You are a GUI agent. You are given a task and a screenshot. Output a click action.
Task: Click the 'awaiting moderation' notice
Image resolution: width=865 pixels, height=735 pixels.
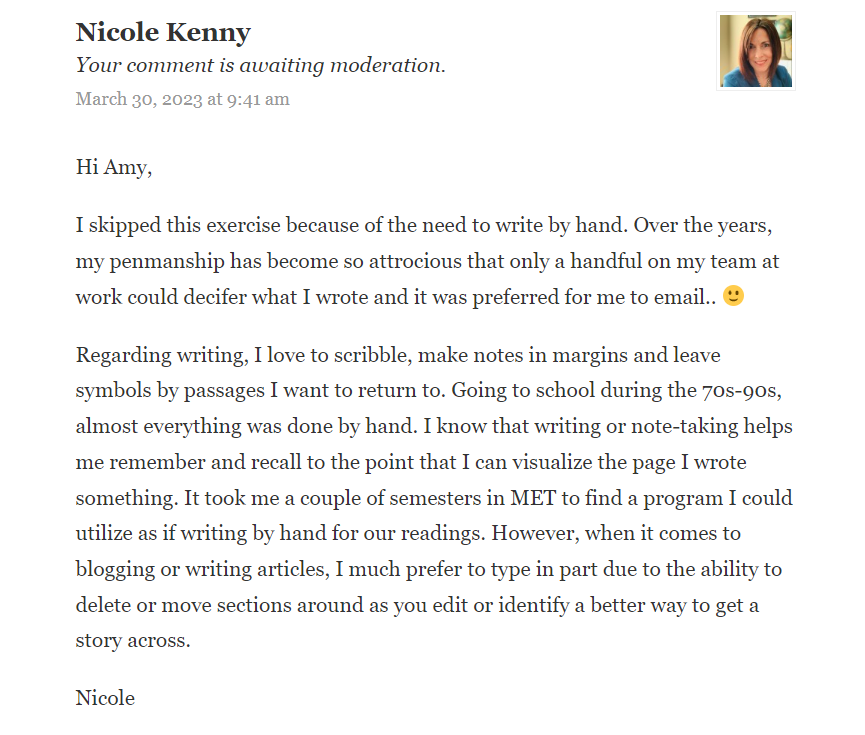click(260, 65)
